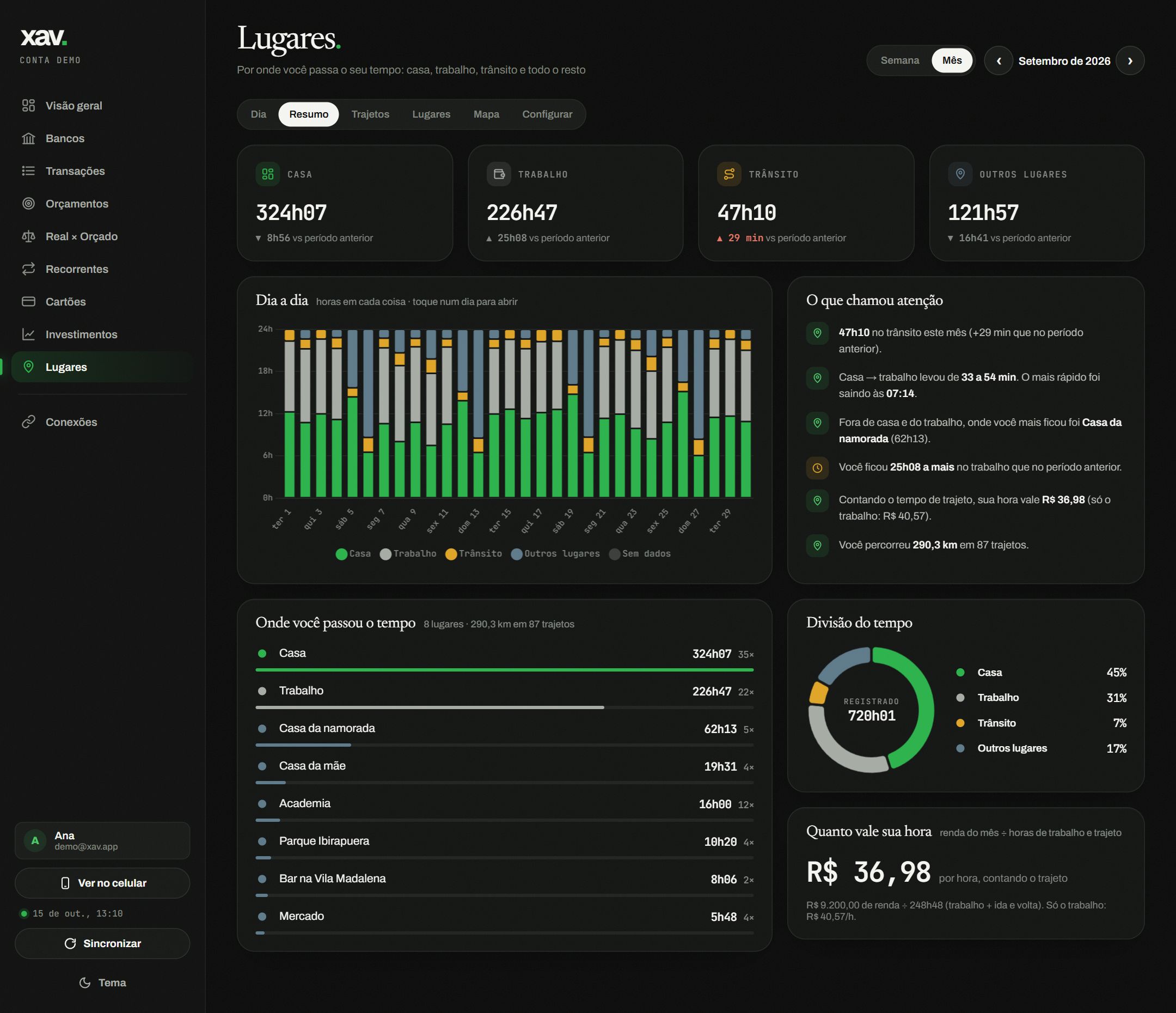Image resolution: width=1176 pixels, height=1013 pixels.
Task: Switch to the Trajetos tab
Action: tap(370, 114)
